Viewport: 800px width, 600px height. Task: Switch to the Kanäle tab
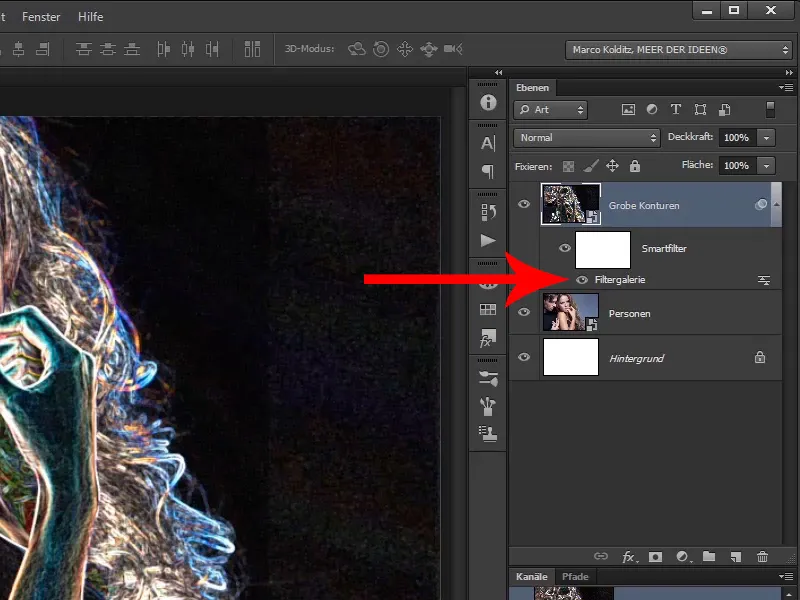[531, 577]
